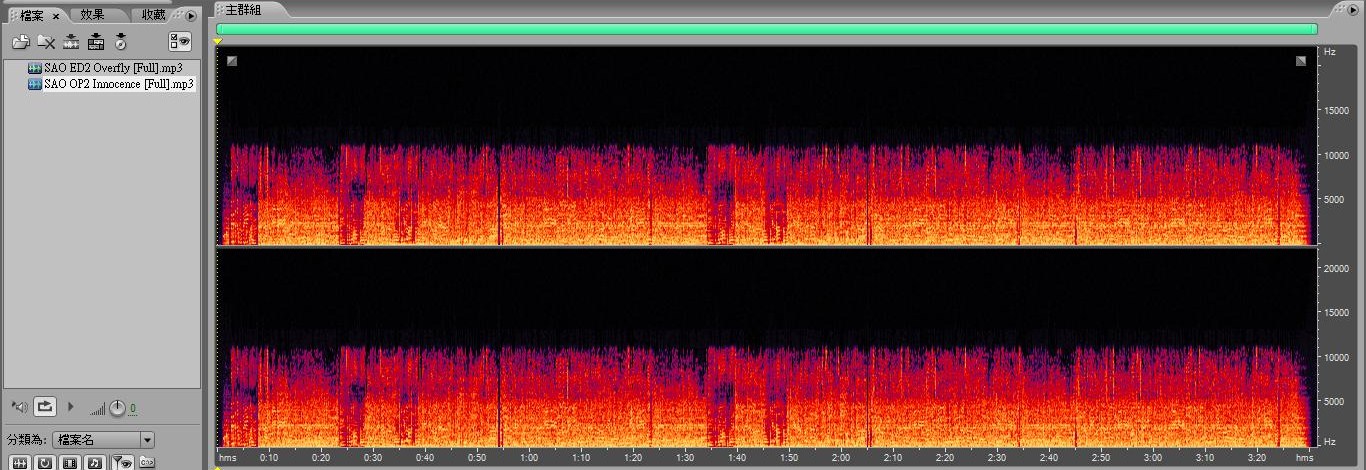1366x470 pixels.
Task: Click the Insert into Multitrack icon
Action: [x=96, y=42]
